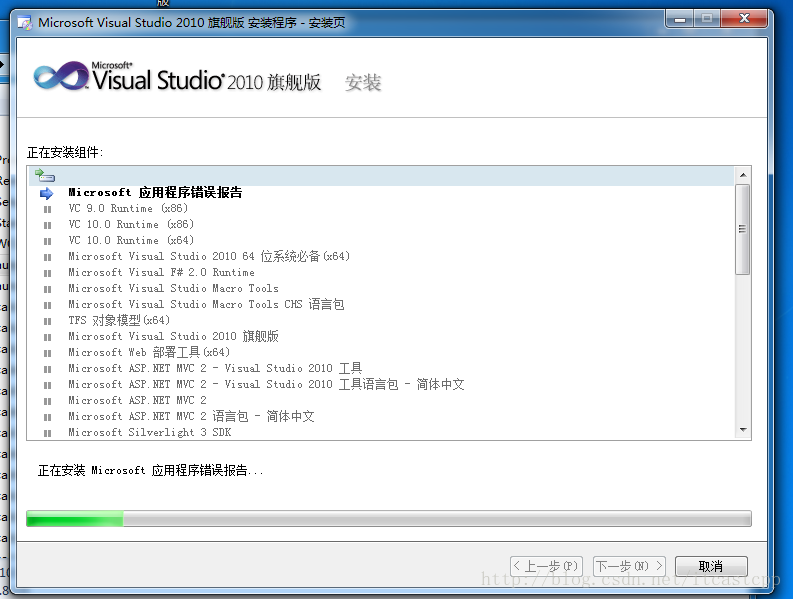Minimize the installer window

680,19
